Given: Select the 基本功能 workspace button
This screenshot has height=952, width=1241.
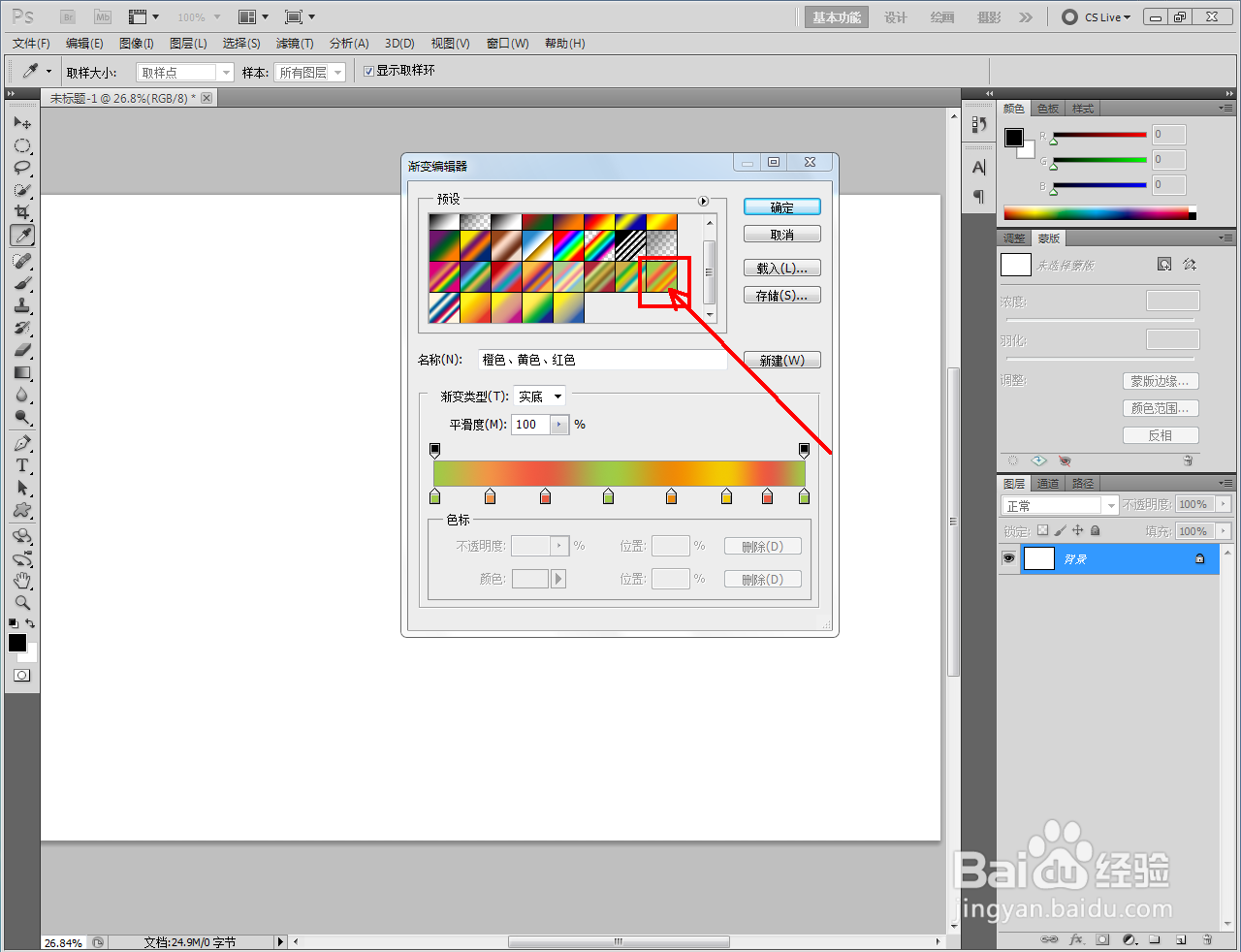Looking at the screenshot, I should point(837,16).
